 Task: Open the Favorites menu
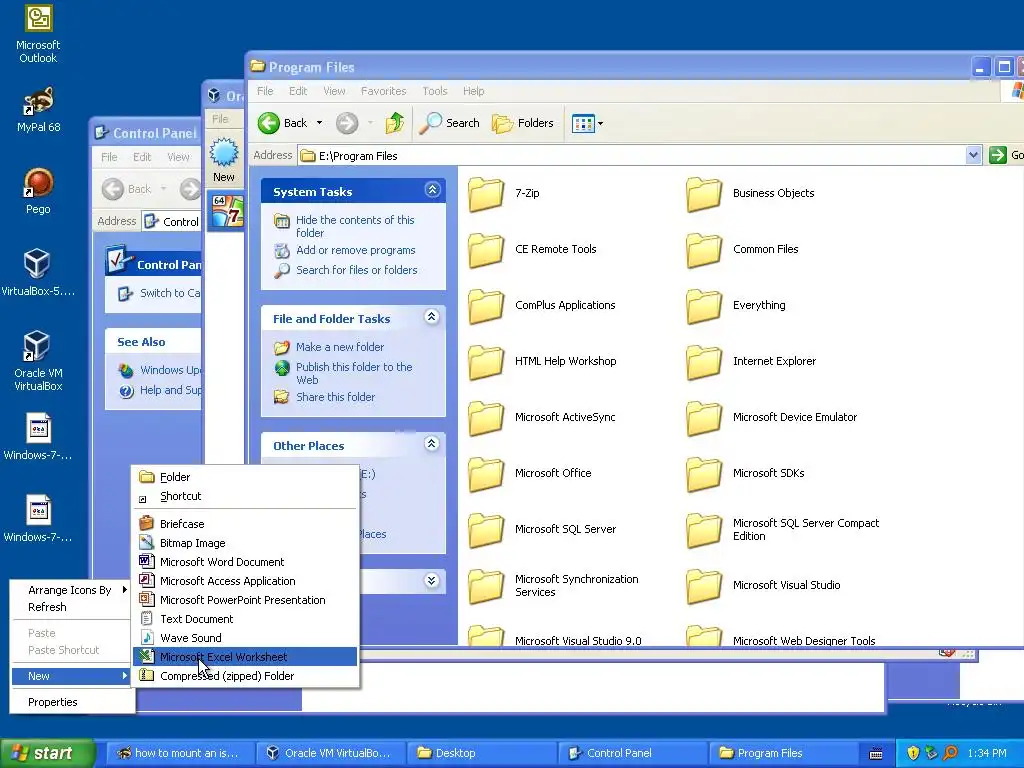pos(383,91)
